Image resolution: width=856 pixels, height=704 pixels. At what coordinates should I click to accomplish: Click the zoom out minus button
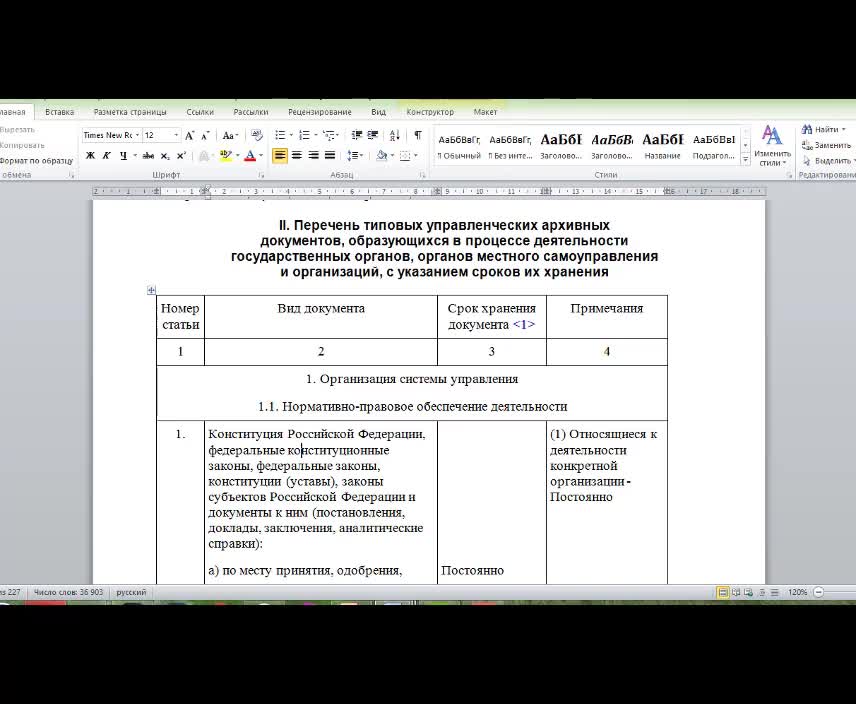click(x=818, y=592)
